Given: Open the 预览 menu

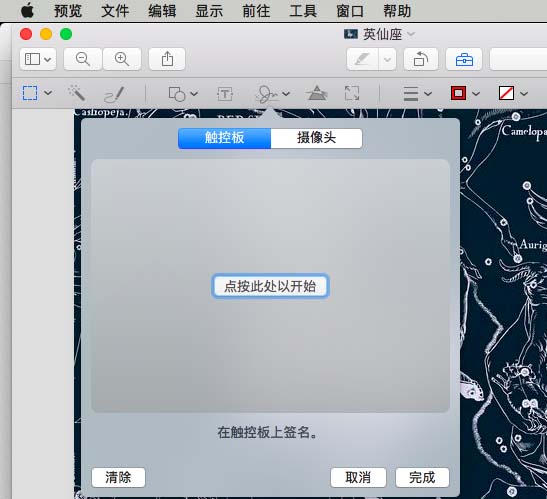Looking at the screenshot, I should coord(68,11).
